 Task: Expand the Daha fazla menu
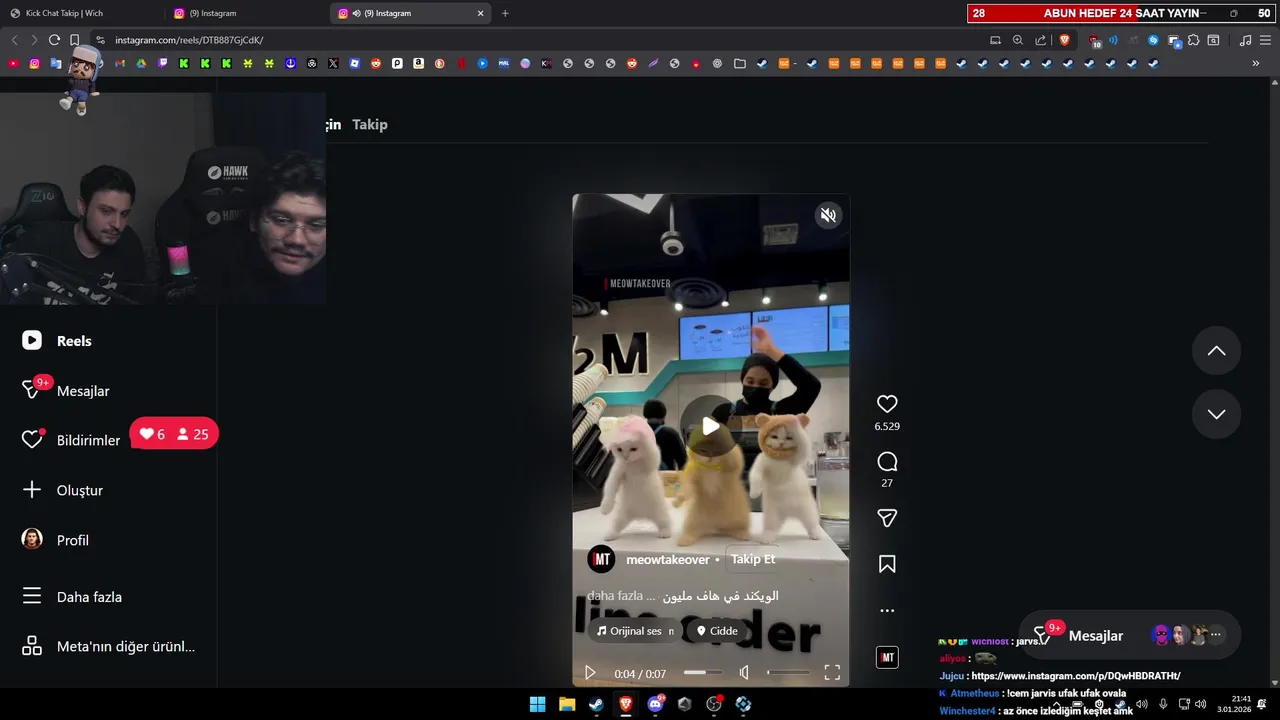tap(72, 597)
